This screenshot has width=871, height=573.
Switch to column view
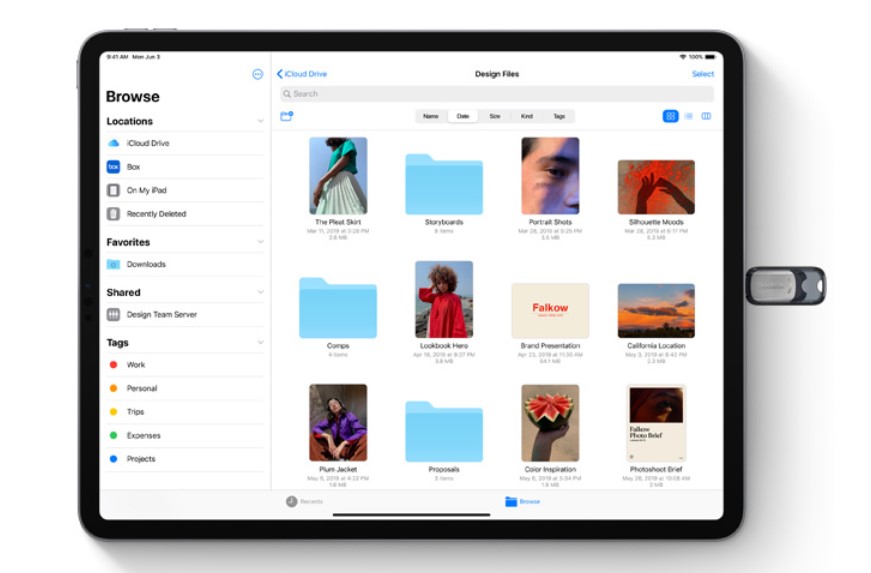706,116
